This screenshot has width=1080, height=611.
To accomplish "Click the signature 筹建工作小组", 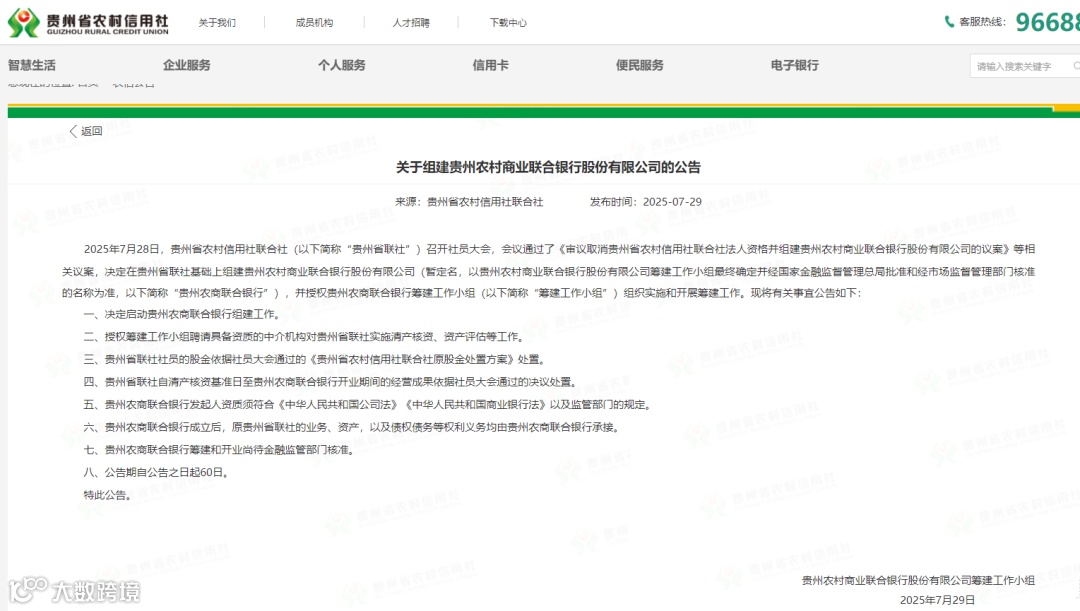I will pos(918,581).
